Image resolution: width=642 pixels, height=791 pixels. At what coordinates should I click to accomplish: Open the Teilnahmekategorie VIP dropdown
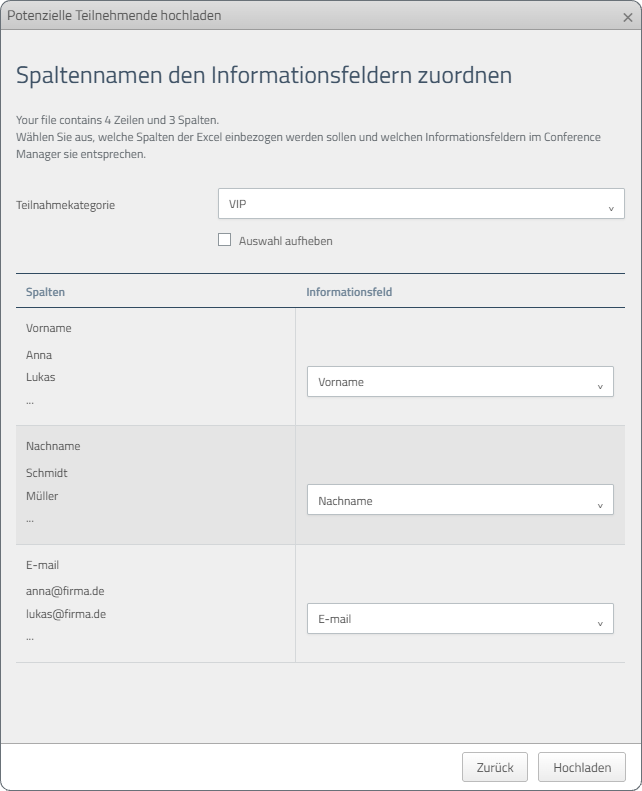(x=421, y=204)
